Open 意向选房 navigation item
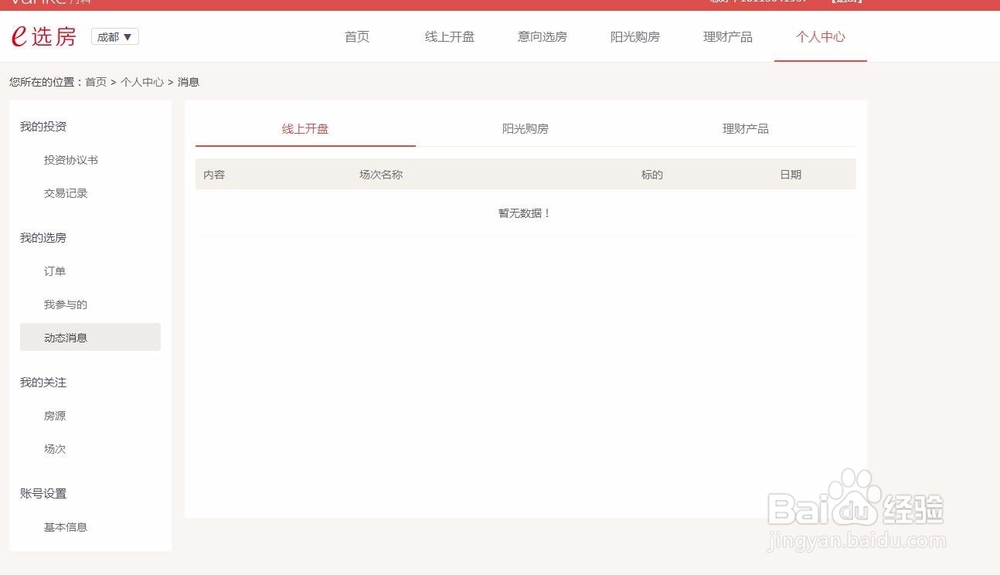The height and width of the screenshot is (575, 1000). tap(542, 37)
